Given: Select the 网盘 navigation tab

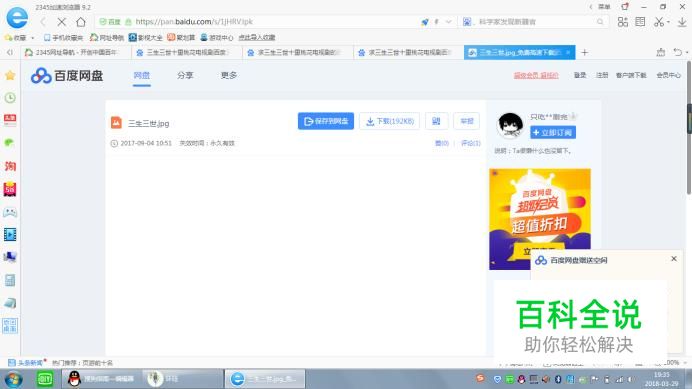Looking at the screenshot, I should pyautogui.click(x=142, y=76).
